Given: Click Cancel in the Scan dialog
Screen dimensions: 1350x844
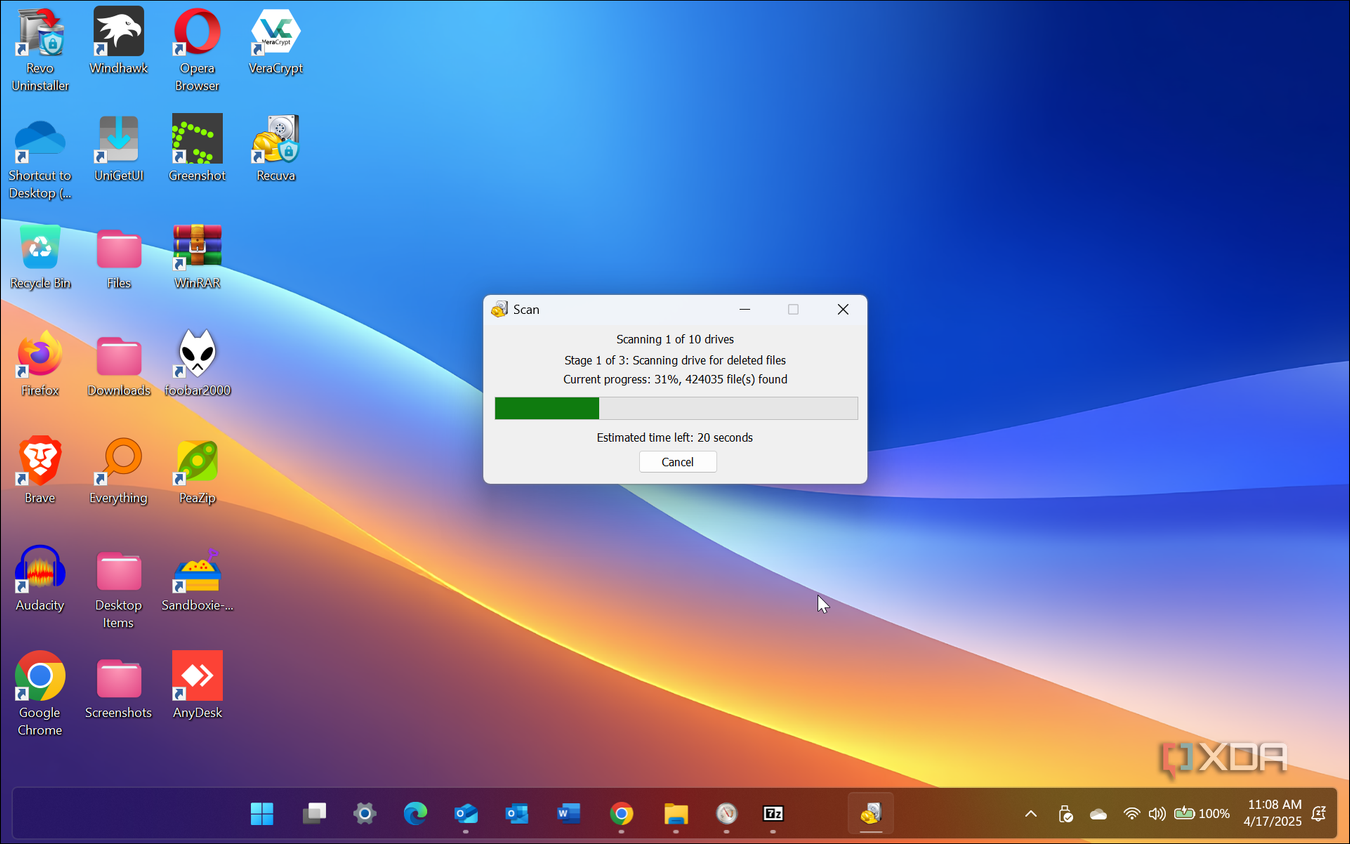Looking at the screenshot, I should [x=677, y=462].
